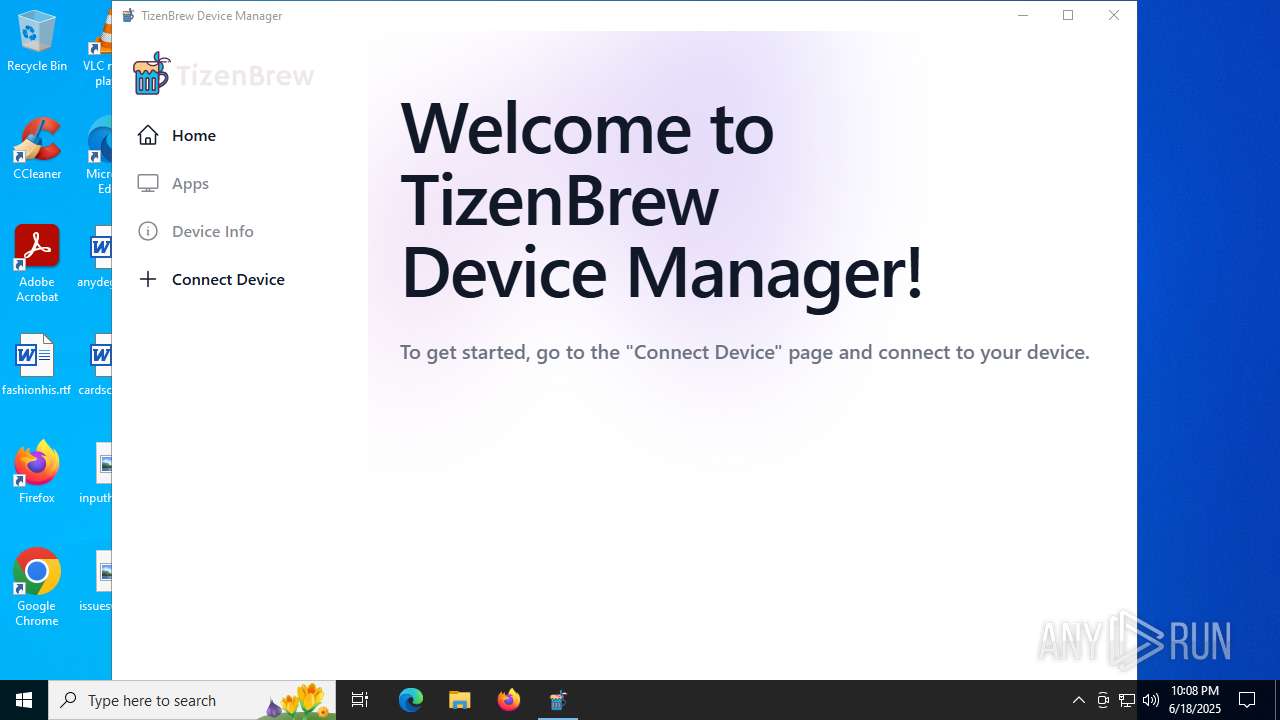Show hidden system tray icons
1280x720 pixels.
[x=1078, y=700]
